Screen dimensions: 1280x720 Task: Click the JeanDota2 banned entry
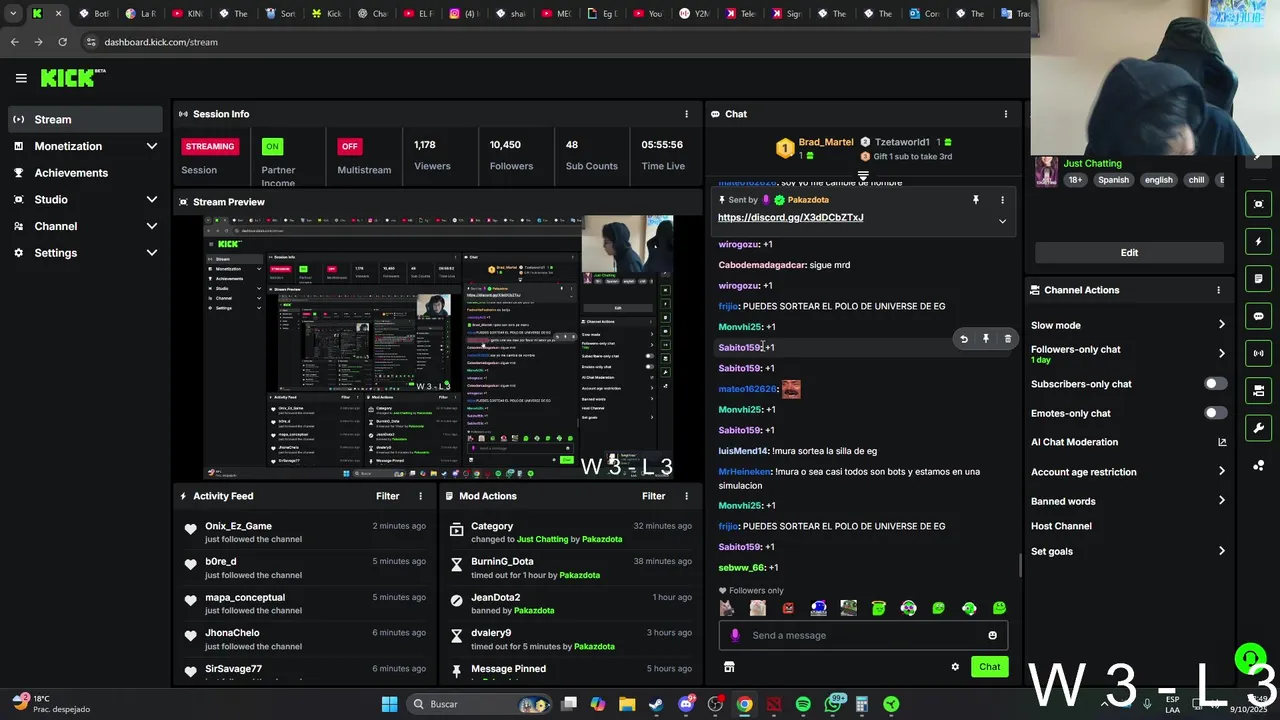point(572,603)
